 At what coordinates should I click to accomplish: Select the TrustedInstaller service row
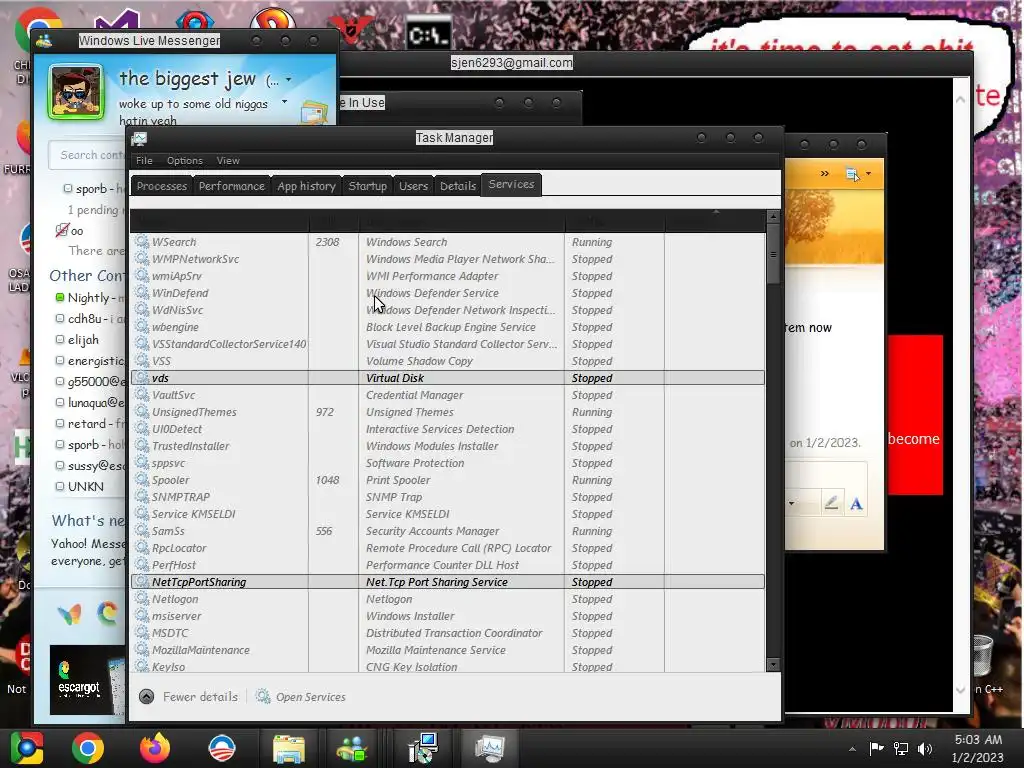(x=448, y=446)
